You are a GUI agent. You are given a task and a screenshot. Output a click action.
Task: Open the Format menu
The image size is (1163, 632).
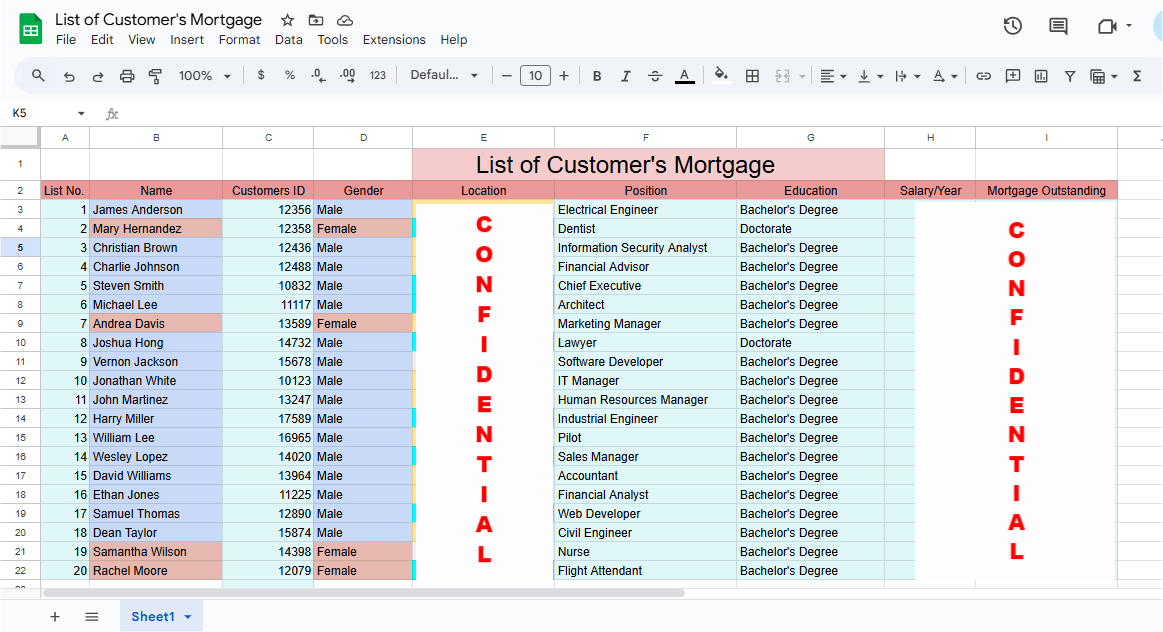click(x=239, y=40)
